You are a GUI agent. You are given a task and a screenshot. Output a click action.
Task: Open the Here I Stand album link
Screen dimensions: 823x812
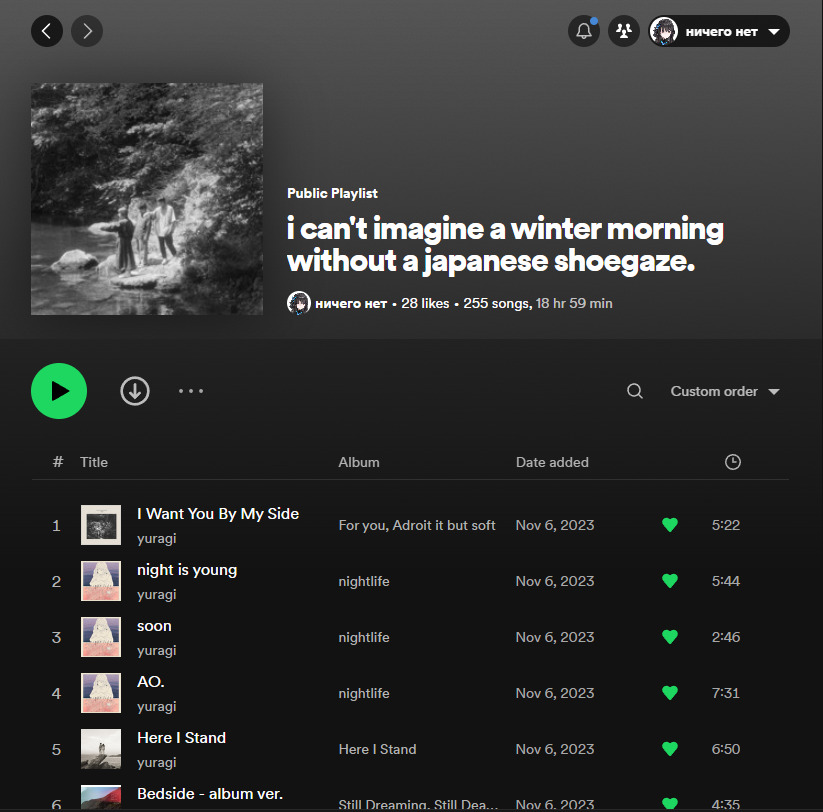pos(377,750)
